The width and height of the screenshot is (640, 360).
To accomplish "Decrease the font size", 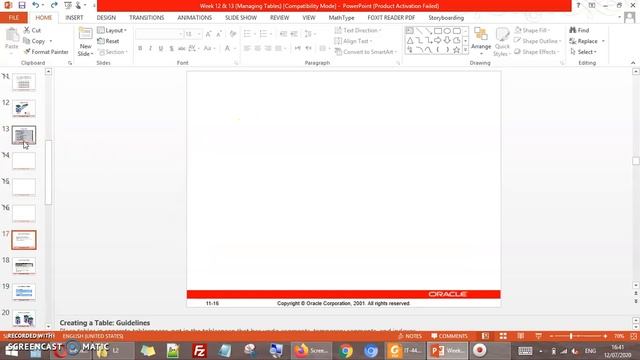I will click(x=219, y=34).
